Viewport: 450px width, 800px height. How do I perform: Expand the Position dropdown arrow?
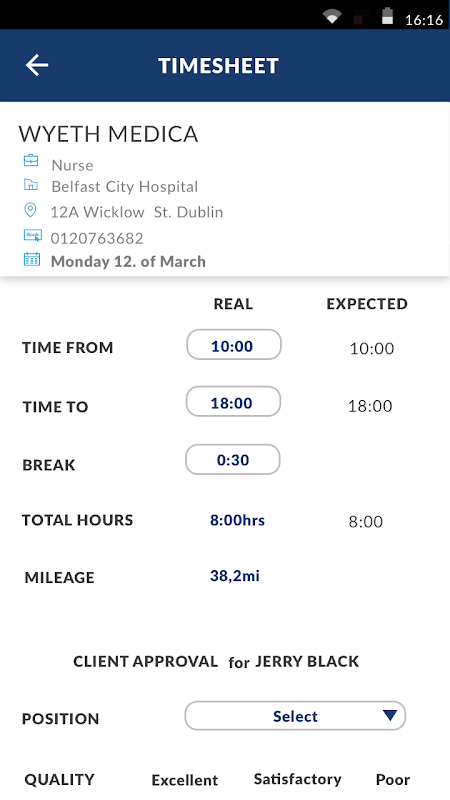[390, 715]
